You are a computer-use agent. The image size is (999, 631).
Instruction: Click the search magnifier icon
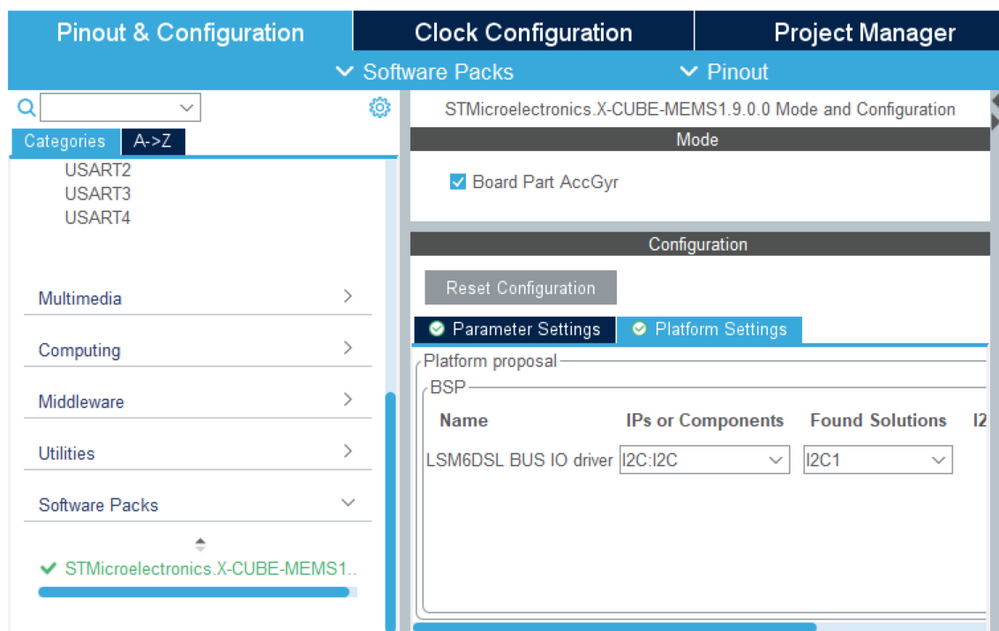(26, 107)
